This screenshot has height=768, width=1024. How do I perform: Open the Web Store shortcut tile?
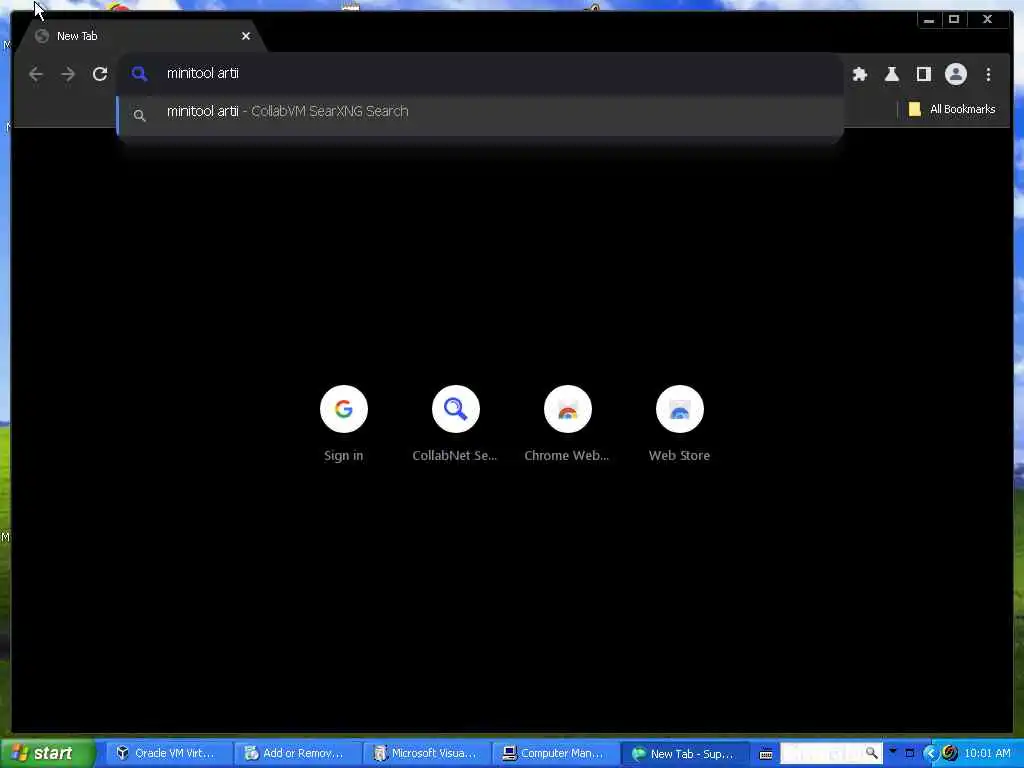[x=679, y=424]
